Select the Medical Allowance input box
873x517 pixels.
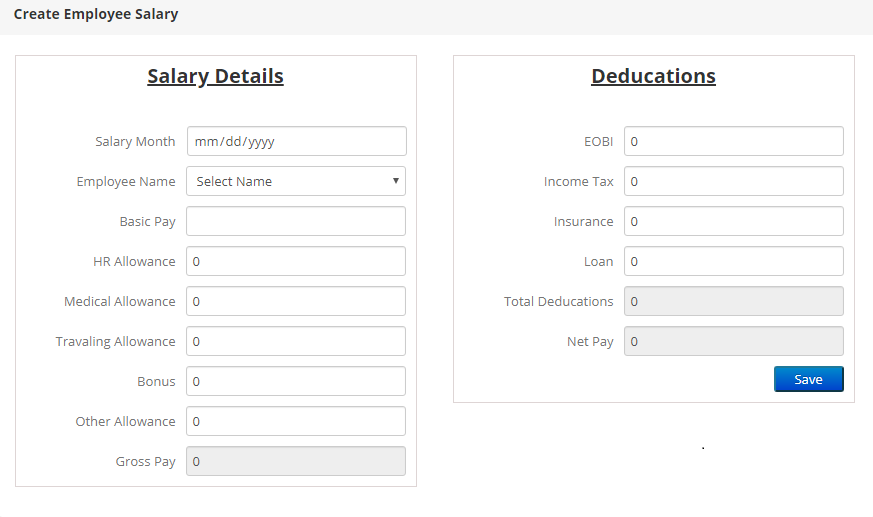(x=296, y=301)
